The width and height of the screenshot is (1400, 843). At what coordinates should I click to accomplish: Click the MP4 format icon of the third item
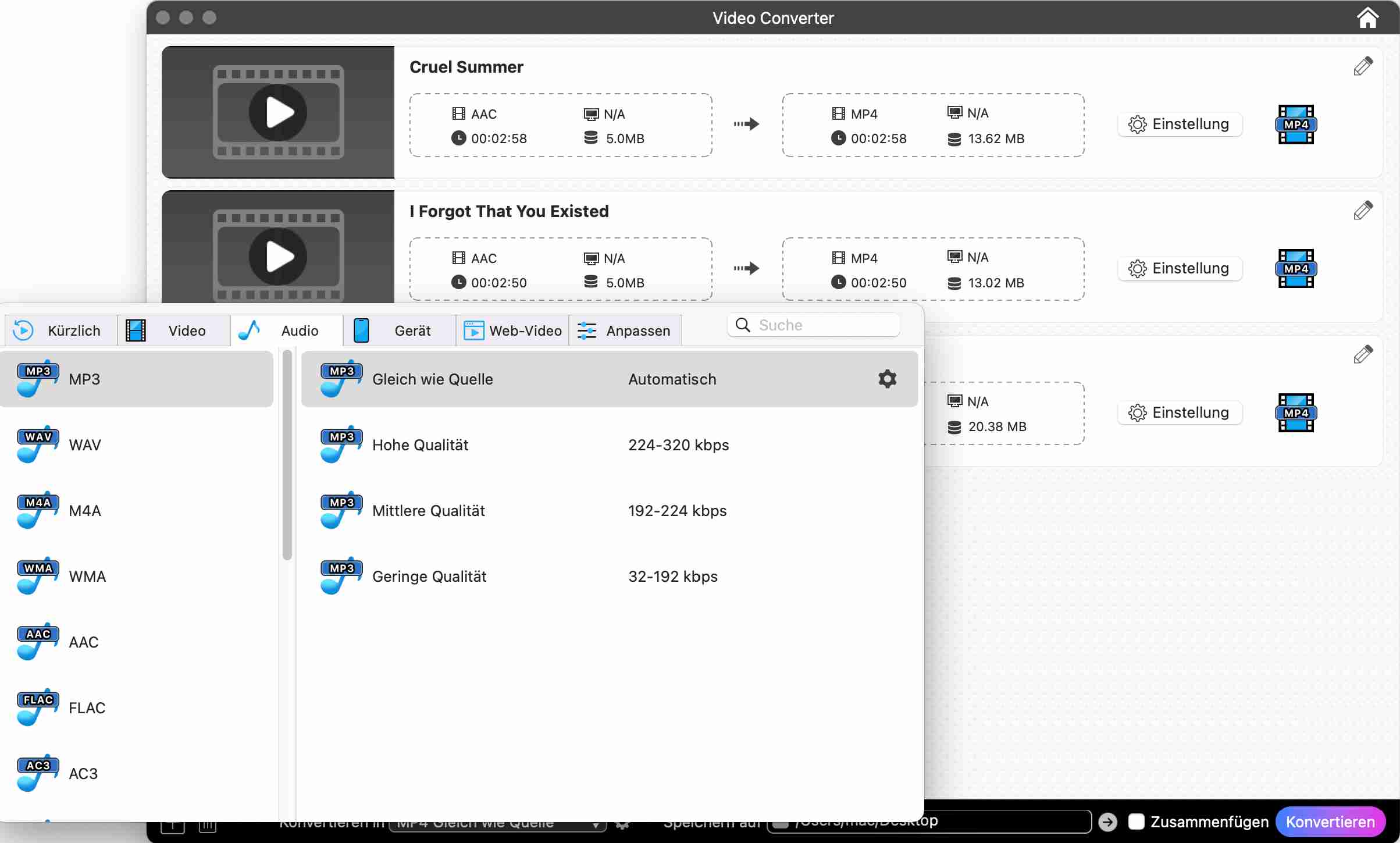1295,413
